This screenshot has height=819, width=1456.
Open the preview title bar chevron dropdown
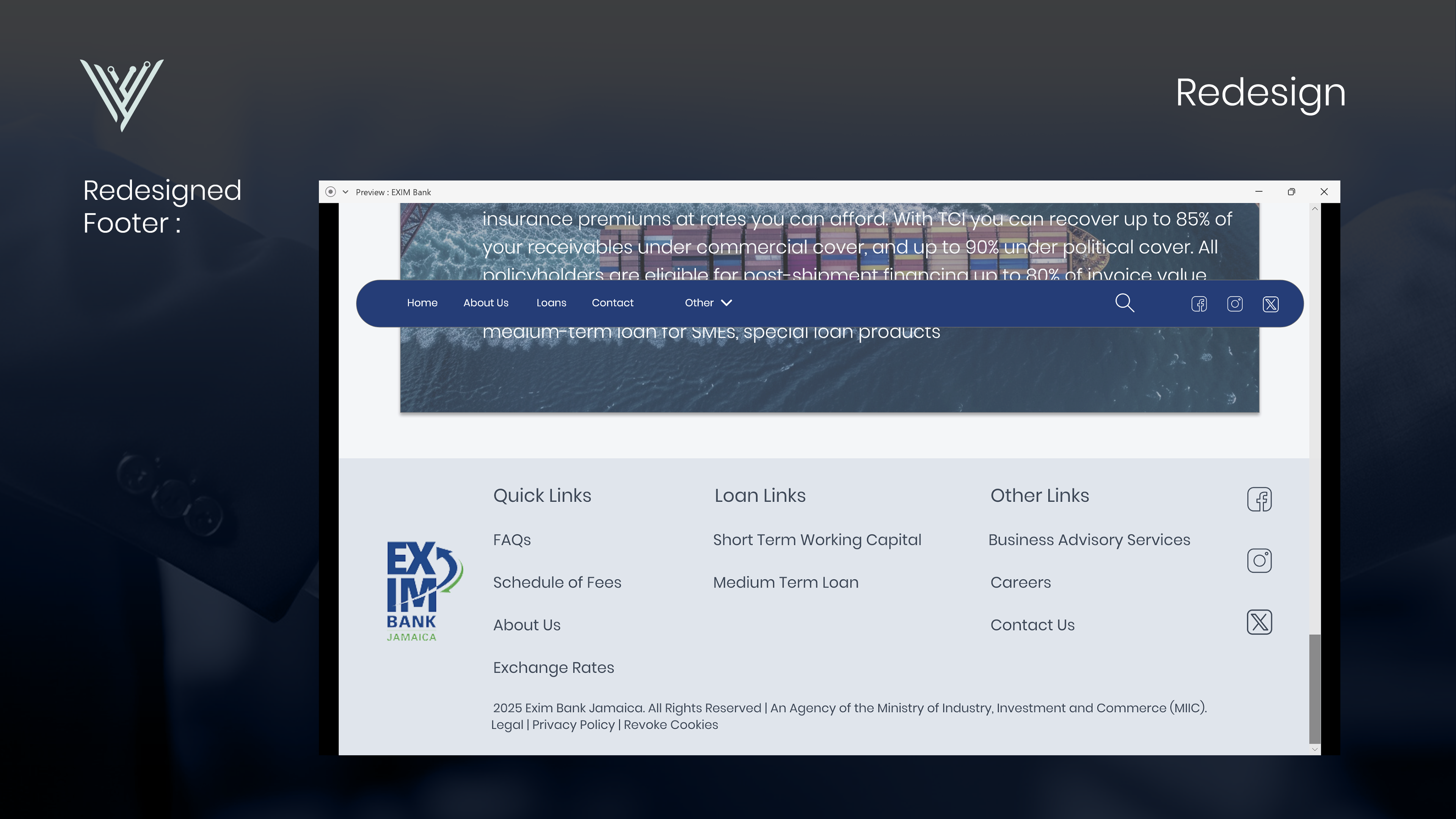tap(345, 191)
